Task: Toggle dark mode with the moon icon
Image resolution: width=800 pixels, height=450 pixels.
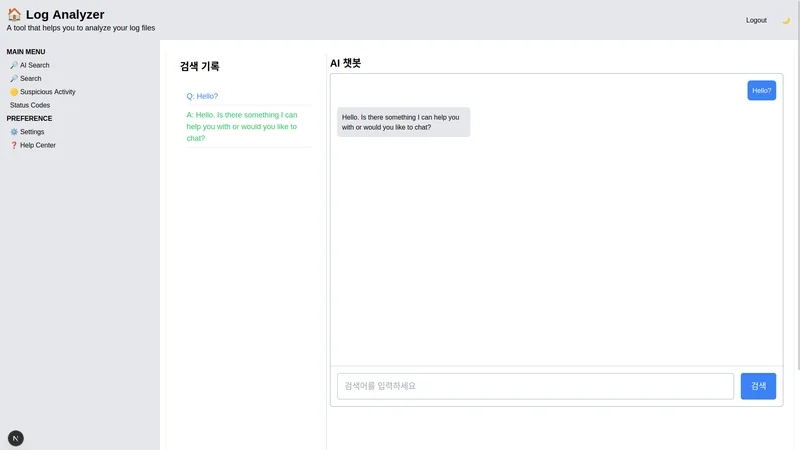Action: pyautogui.click(x=786, y=20)
